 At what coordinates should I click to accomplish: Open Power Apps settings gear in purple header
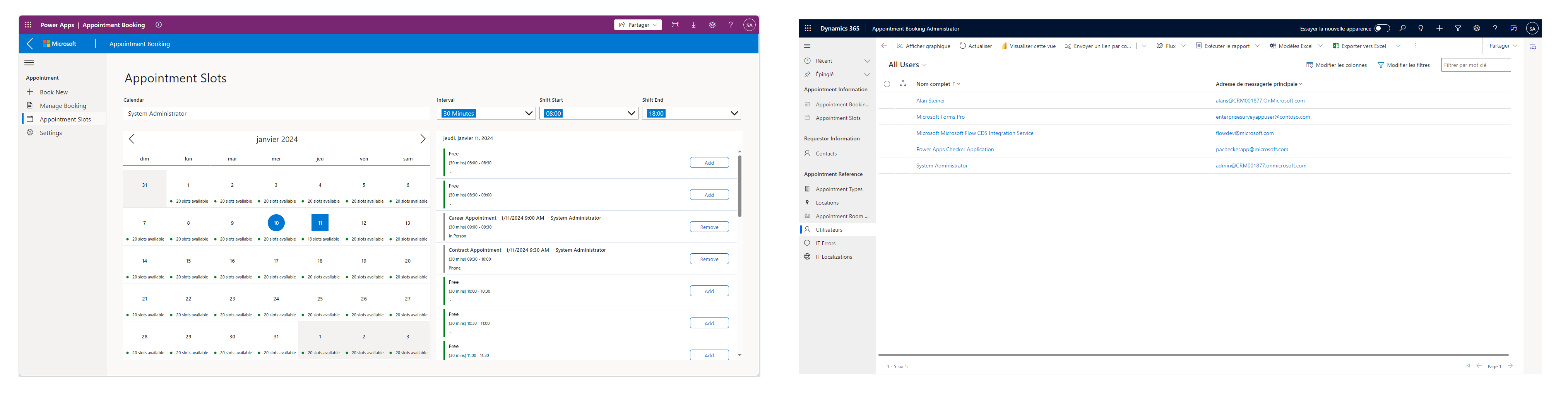tap(712, 25)
